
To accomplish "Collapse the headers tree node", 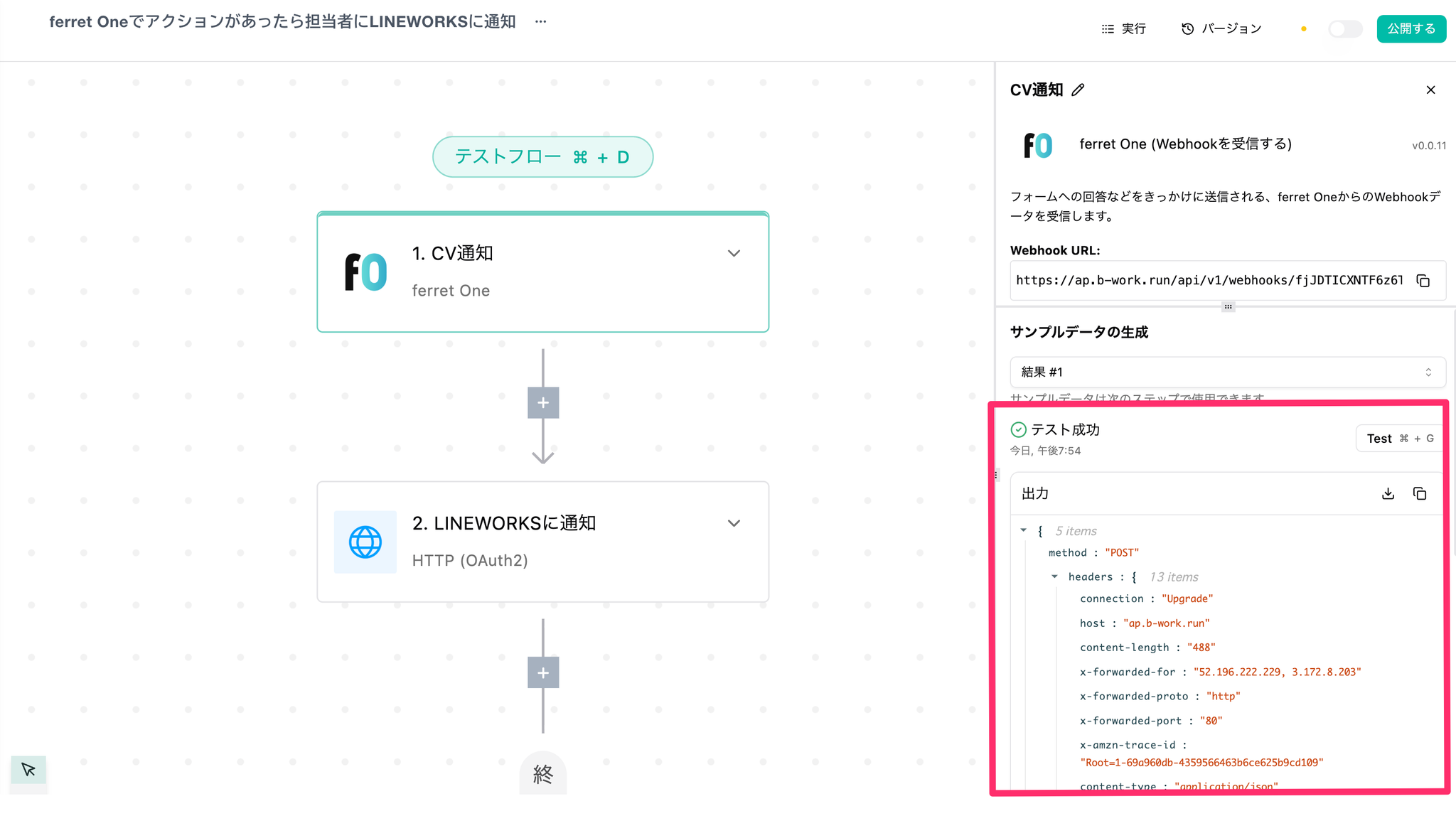I will pos(1055,576).
